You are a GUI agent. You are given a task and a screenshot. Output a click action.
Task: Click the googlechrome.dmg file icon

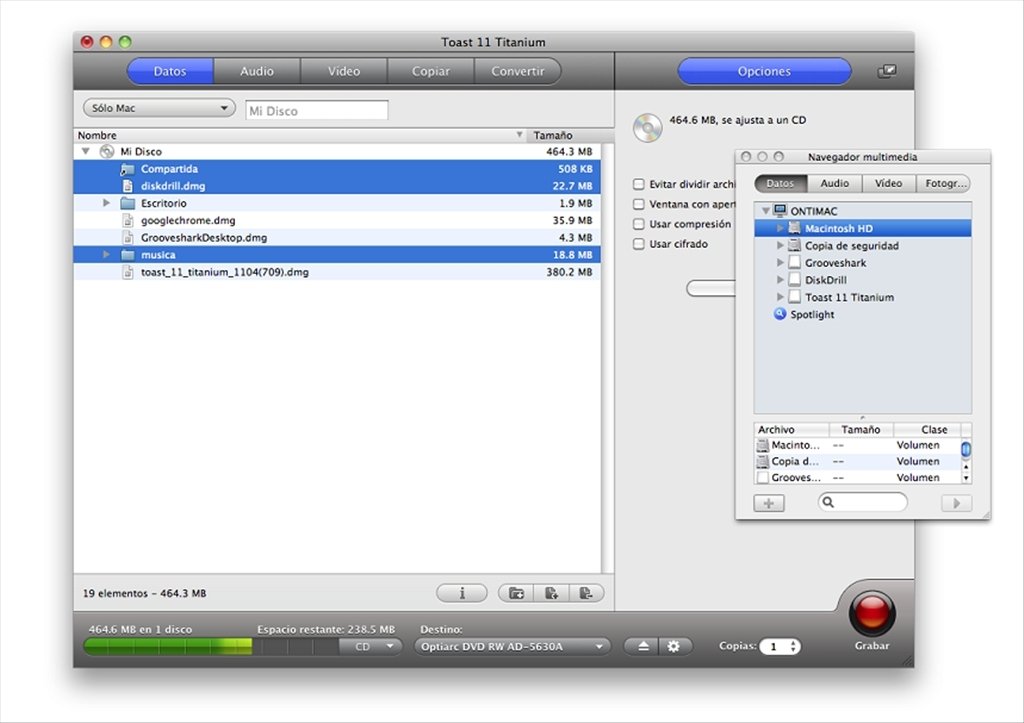(128, 221)
